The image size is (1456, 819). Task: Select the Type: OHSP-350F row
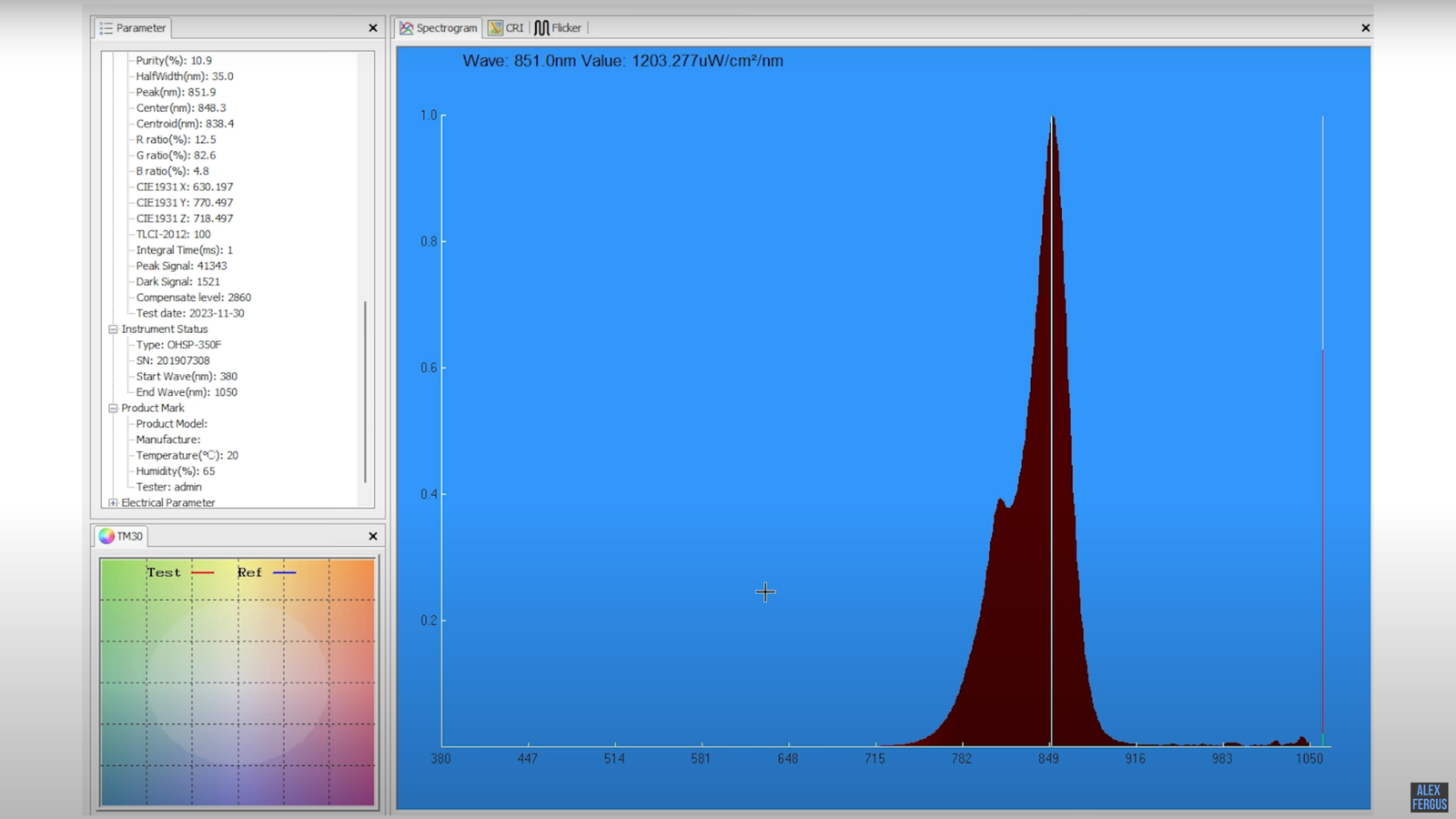[x=178, y=345]
